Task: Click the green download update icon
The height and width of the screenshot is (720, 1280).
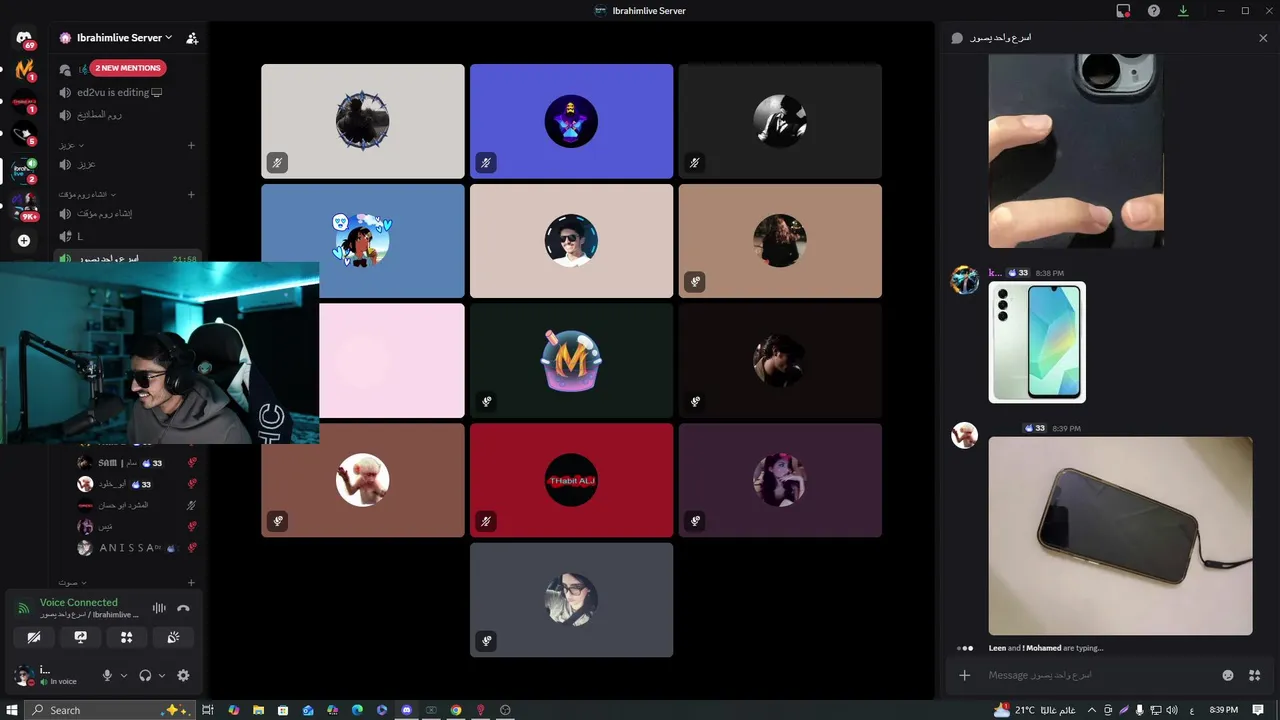Action: tap(1183, 11)
